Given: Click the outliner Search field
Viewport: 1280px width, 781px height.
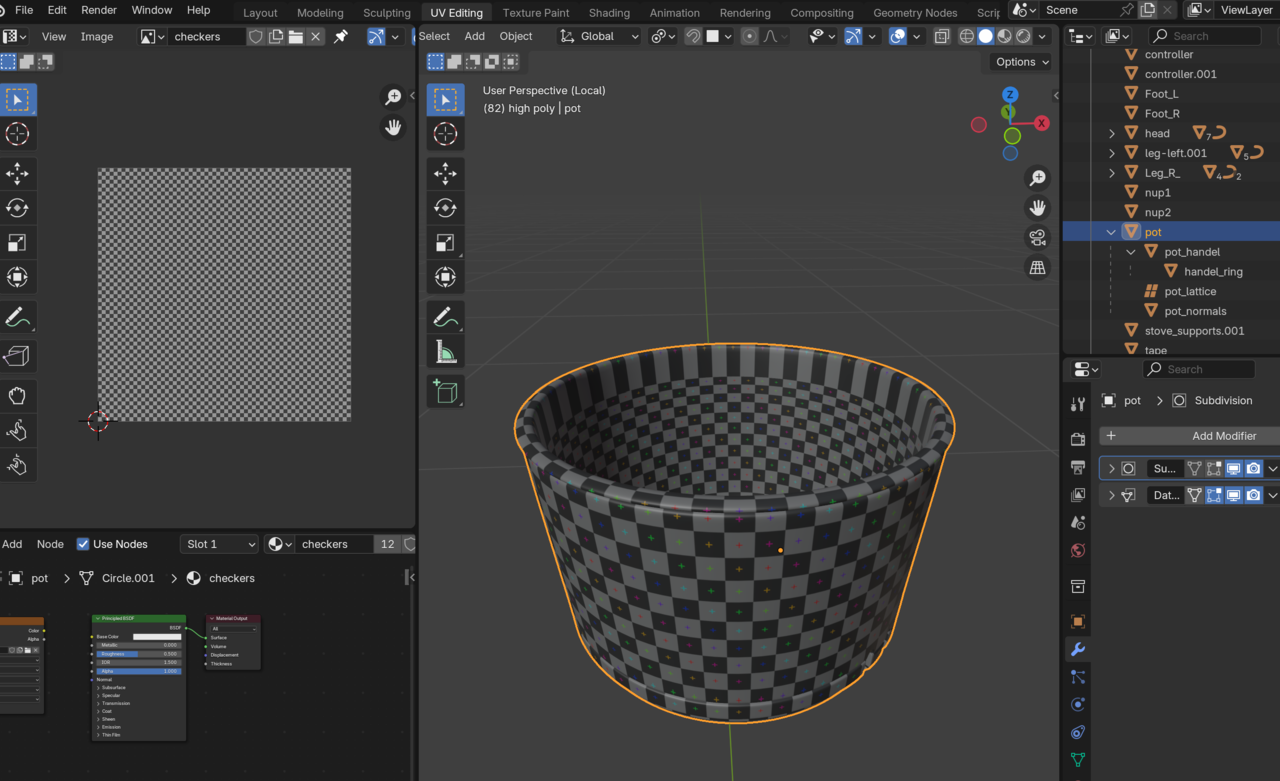Looking at the screenshot, I should [x=1203, y=36].
